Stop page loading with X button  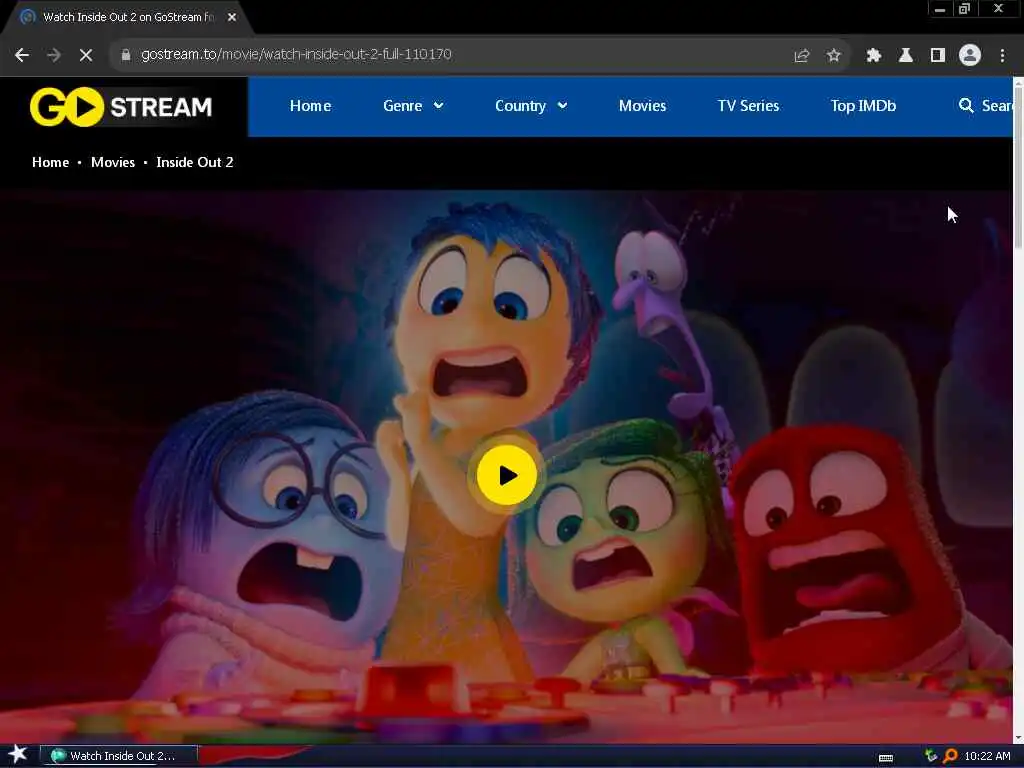(86, 55)
